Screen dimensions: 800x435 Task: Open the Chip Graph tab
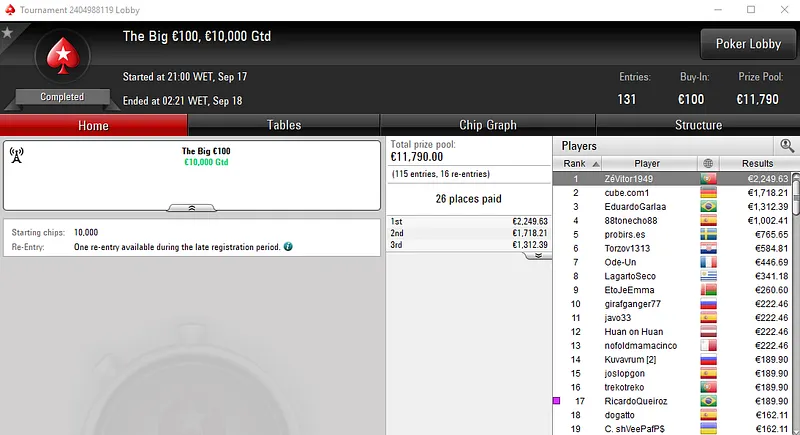pos(488,125)
